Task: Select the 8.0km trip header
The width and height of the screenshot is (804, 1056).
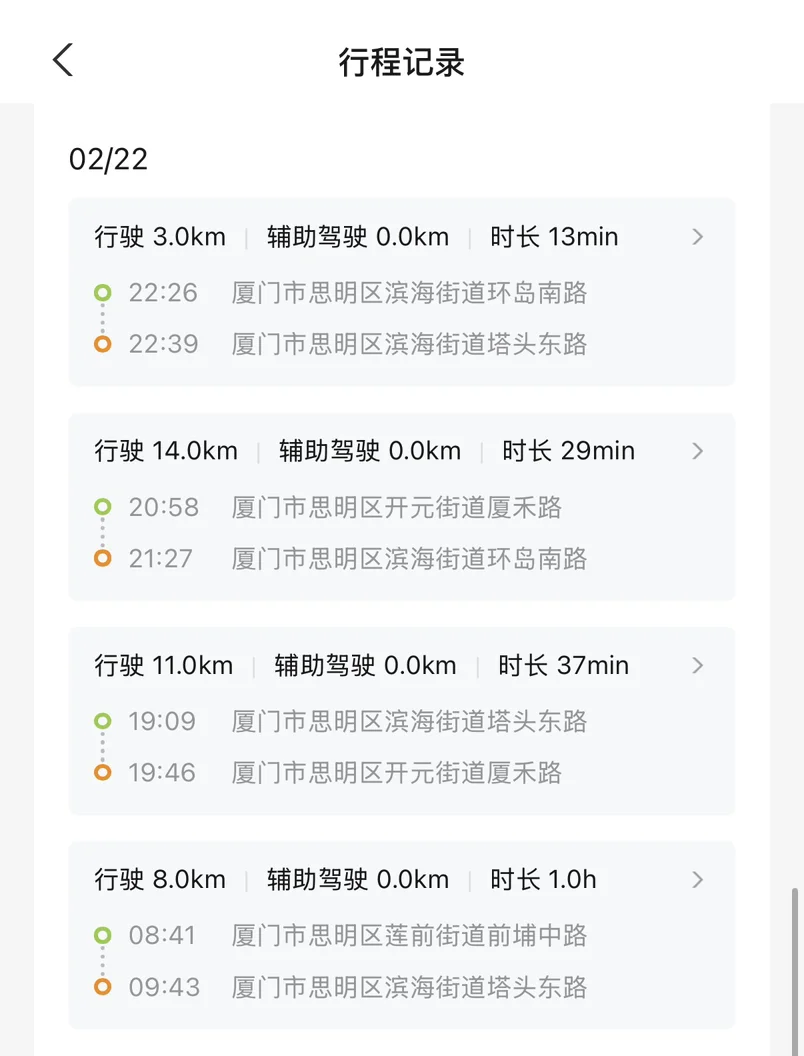Action: click(160, 880)
